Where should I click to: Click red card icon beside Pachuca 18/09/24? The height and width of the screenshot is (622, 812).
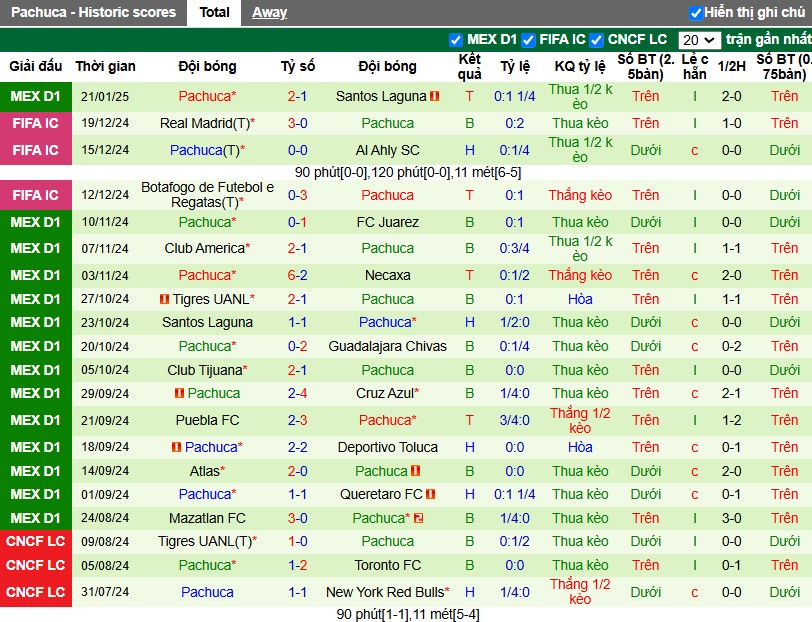[x=177, y=446]
